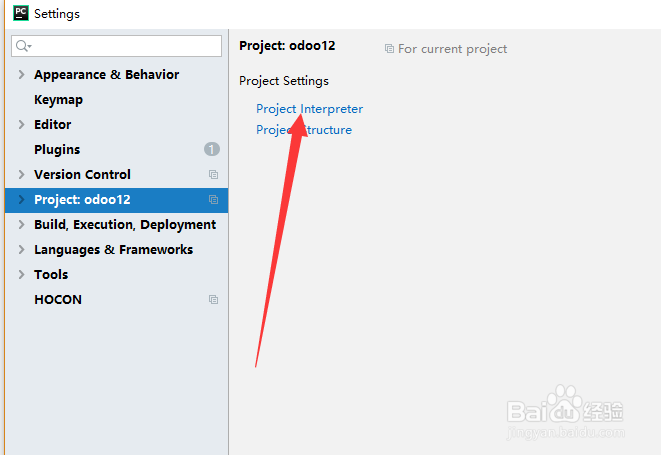The image size is (661, 455).
Task: Open the Project Structure link
Action: 304,129
